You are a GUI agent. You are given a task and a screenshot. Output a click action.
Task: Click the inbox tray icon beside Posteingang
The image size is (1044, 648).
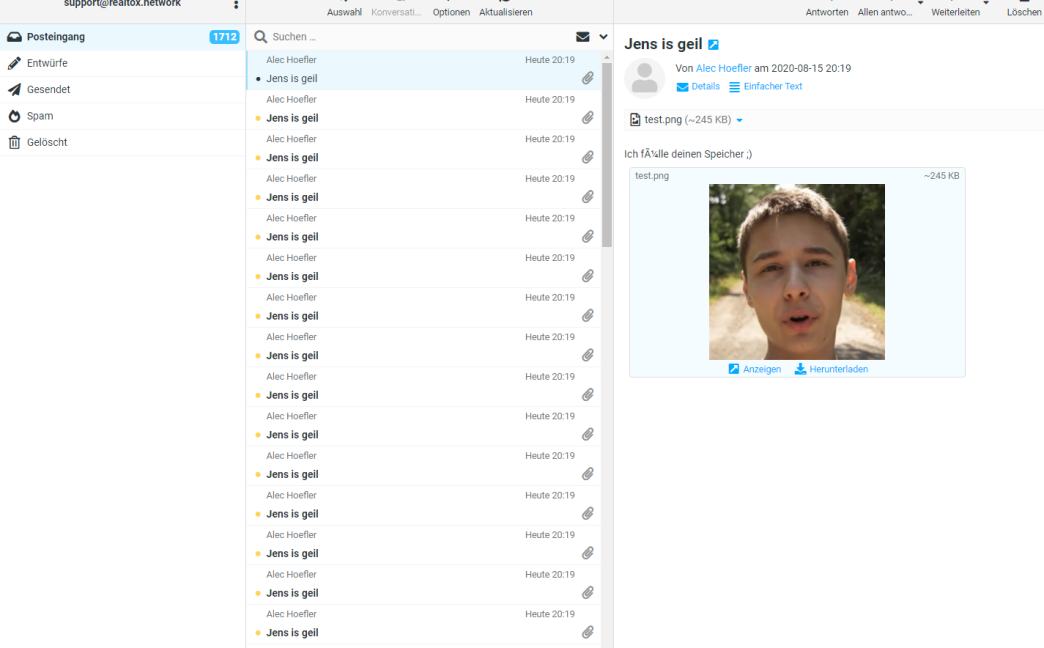pos(14,37)
